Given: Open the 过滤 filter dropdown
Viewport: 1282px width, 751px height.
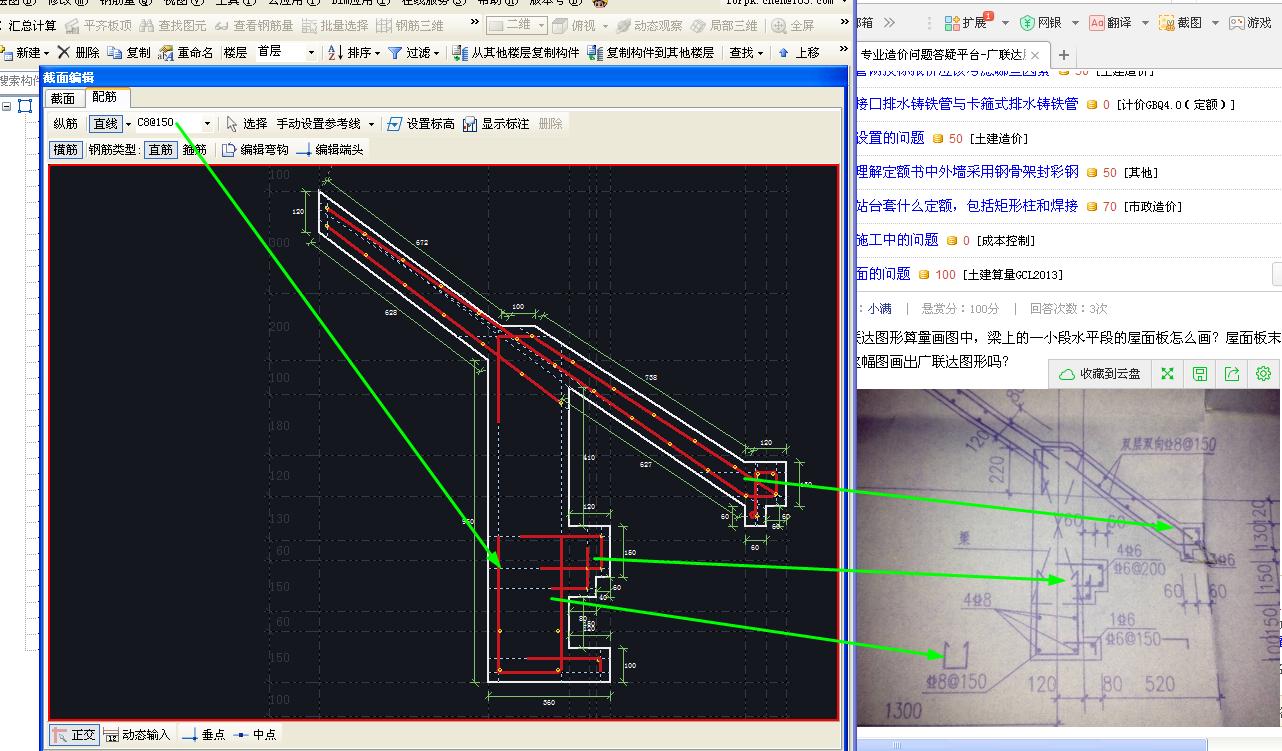Looking at the screenshot, I should coord(414,52).
